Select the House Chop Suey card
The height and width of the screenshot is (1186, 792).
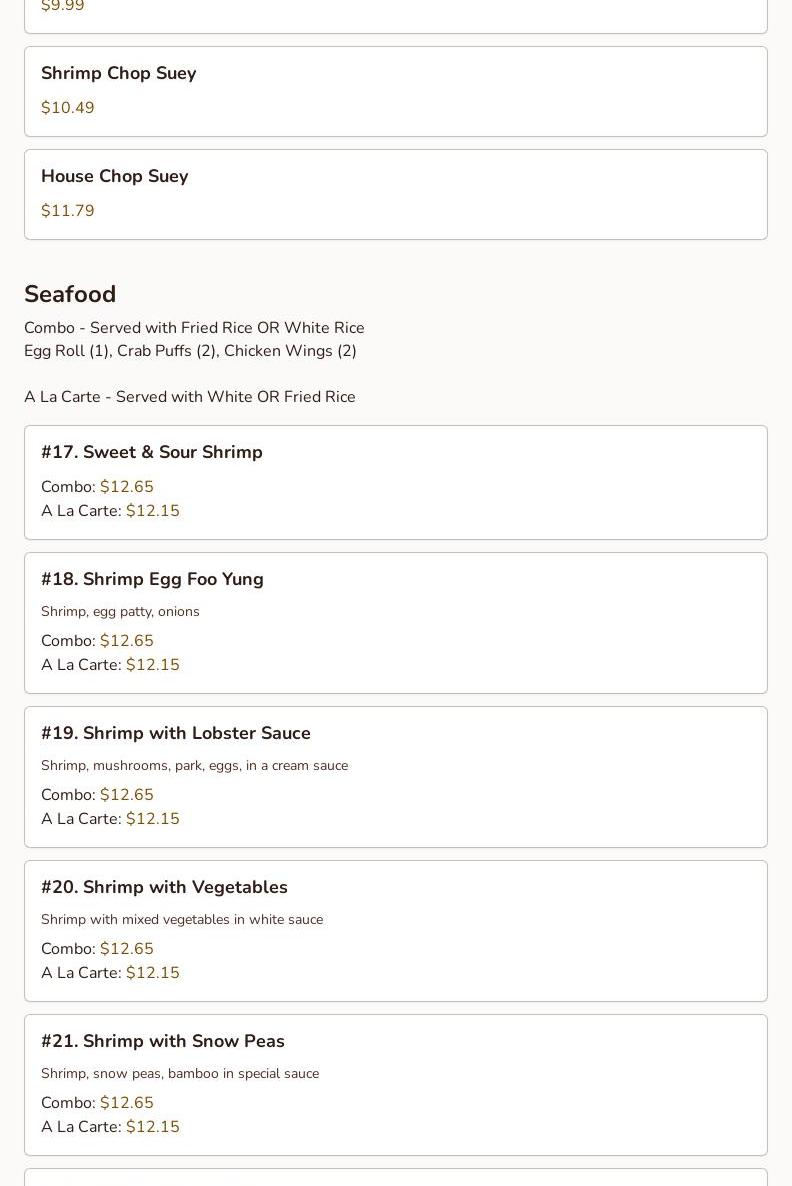pos(395,194)
